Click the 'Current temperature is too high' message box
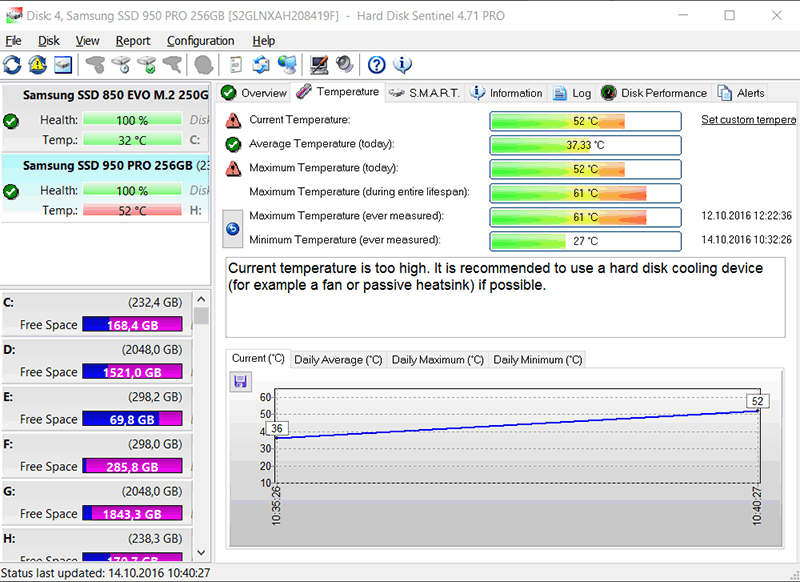Screen dimensions: 800x582 [505, 297]
